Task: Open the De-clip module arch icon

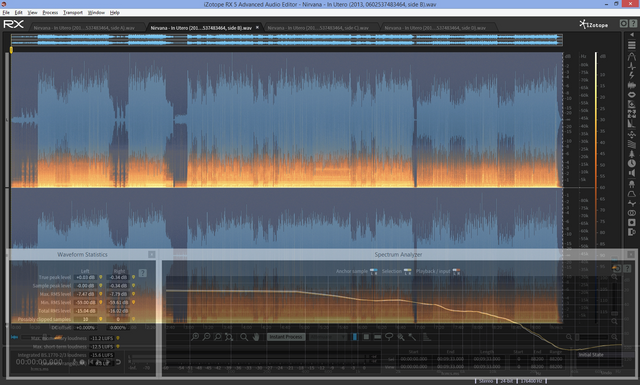Action: pos(631,56)
